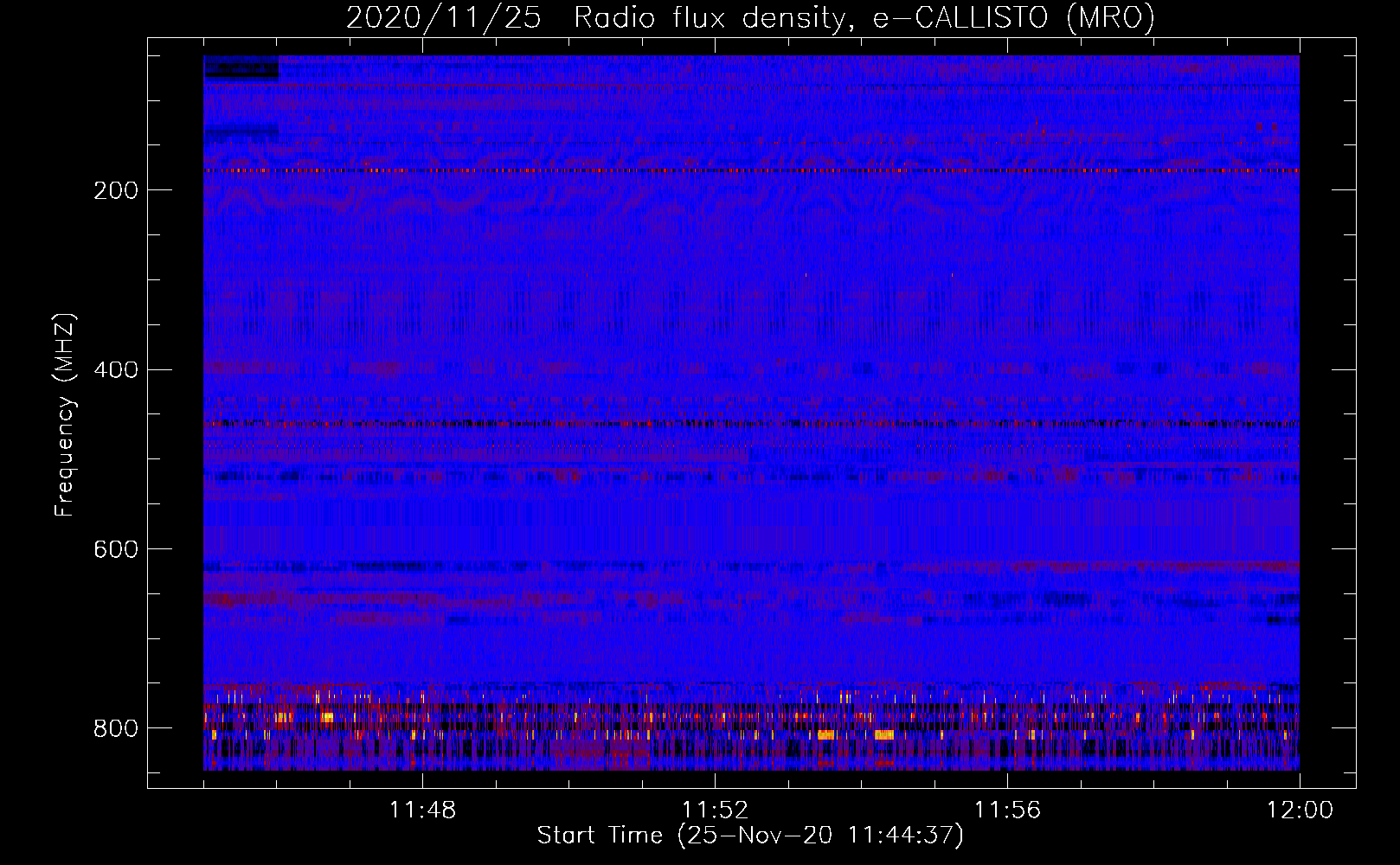Click the 11:48 time tick label

pos(422,811)
